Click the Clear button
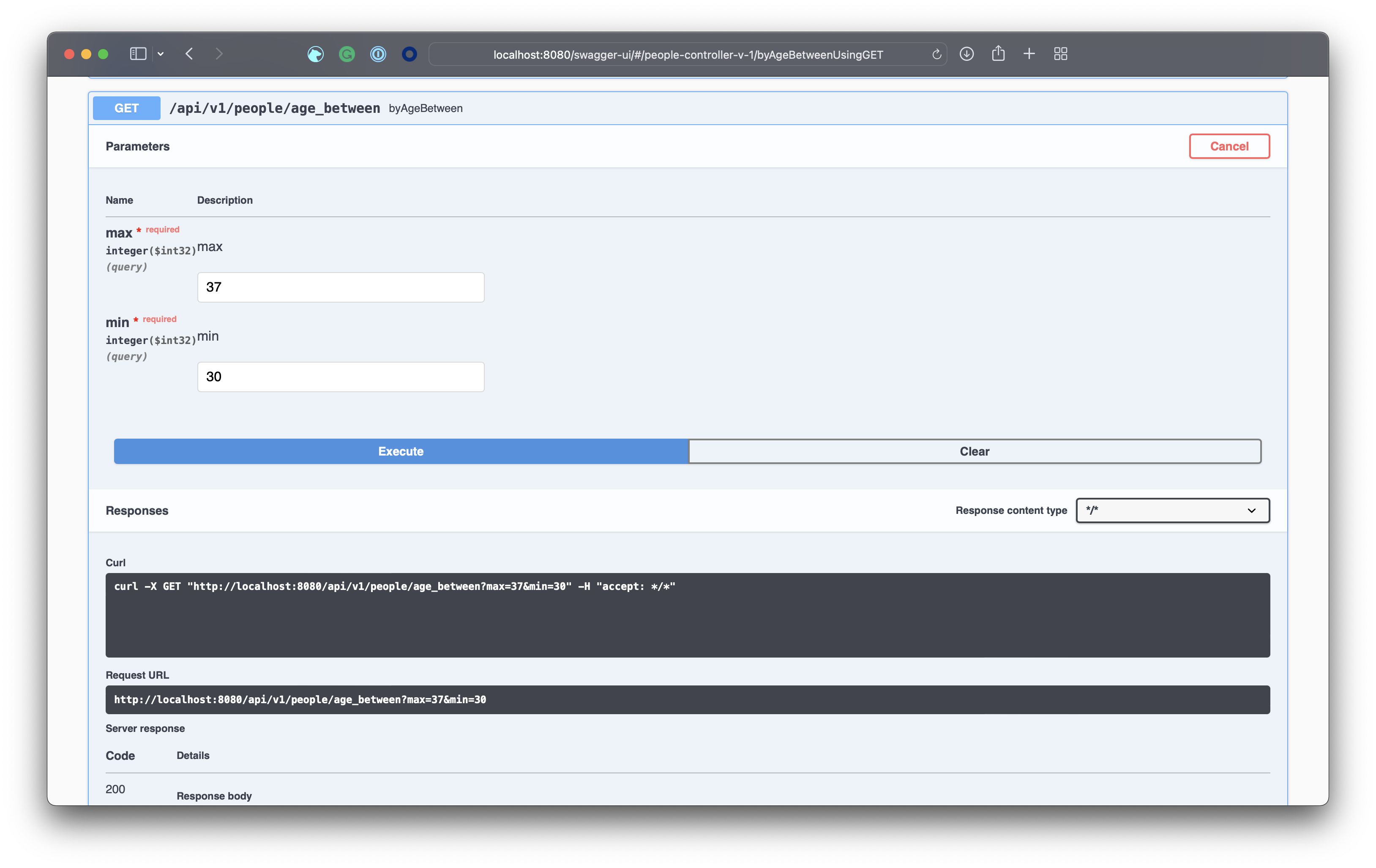The image size is (1376, 868). tap(974, 451)
